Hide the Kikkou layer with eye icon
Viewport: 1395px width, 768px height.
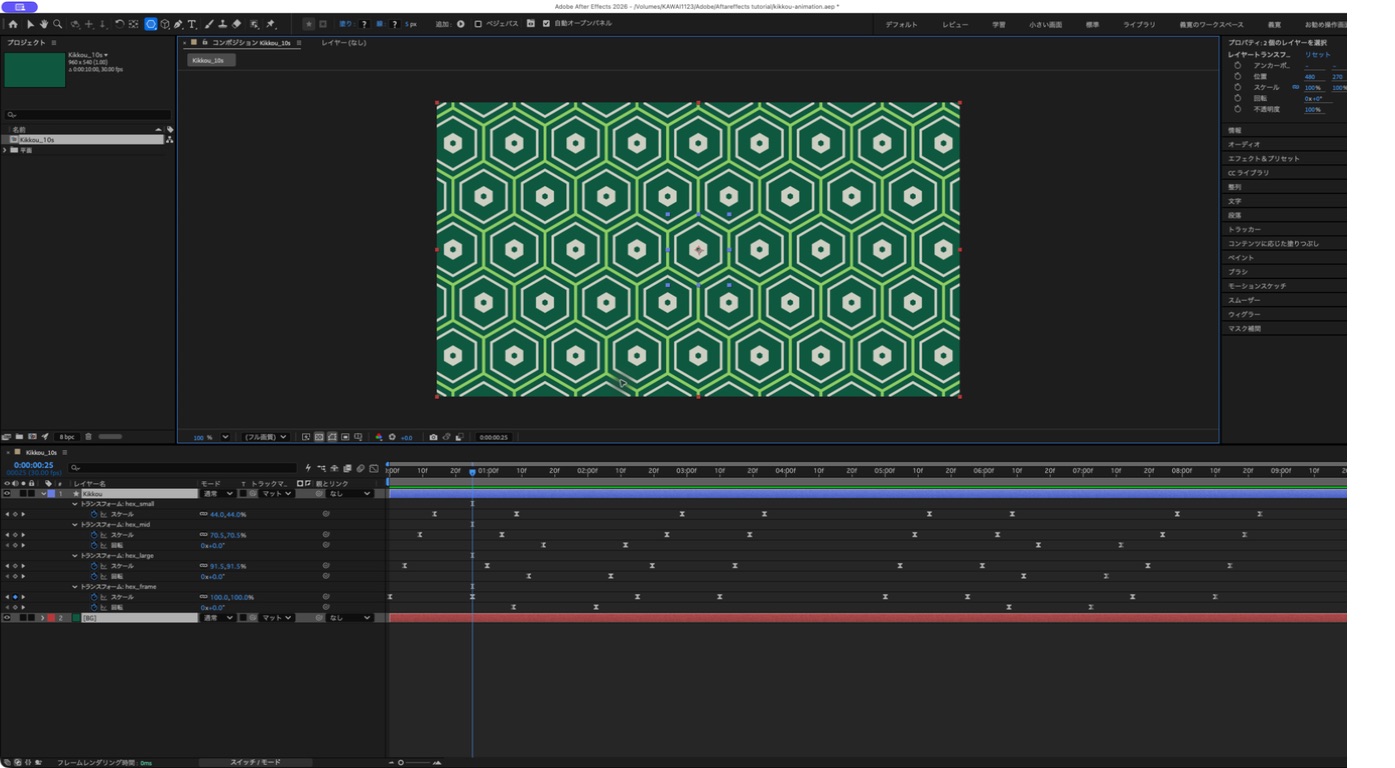[7, 494]
